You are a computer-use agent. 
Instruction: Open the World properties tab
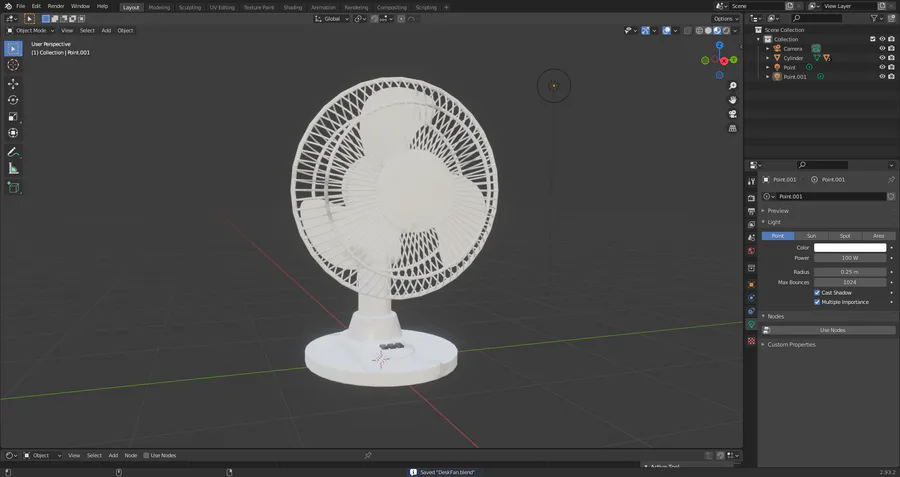751,251
